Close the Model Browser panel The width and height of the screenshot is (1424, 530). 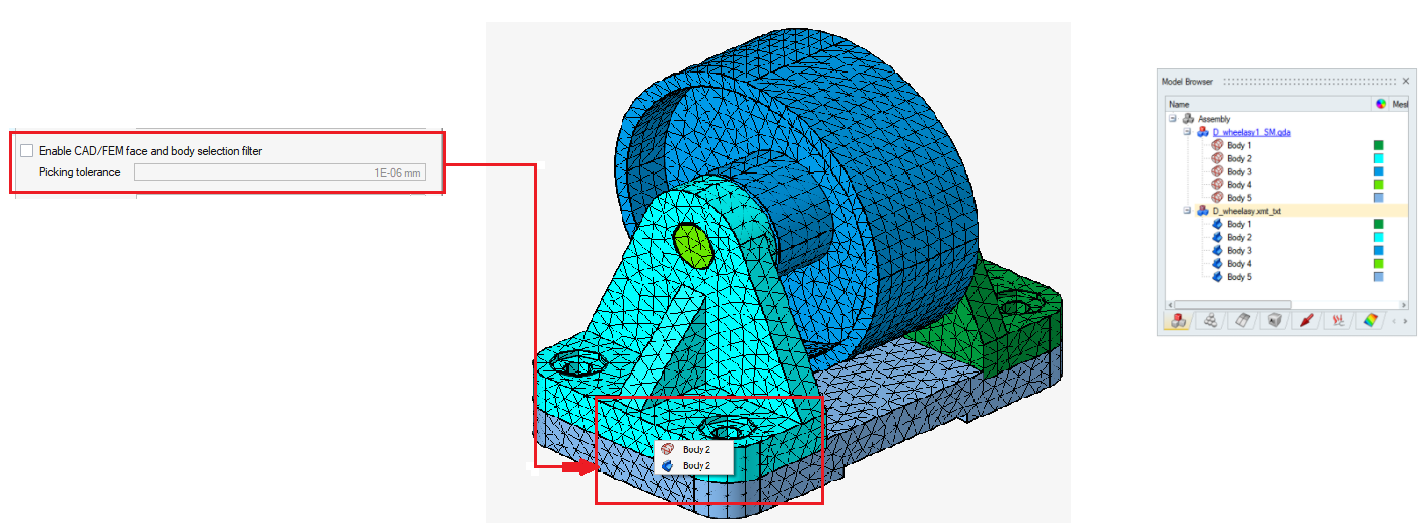coord(1406,81)
